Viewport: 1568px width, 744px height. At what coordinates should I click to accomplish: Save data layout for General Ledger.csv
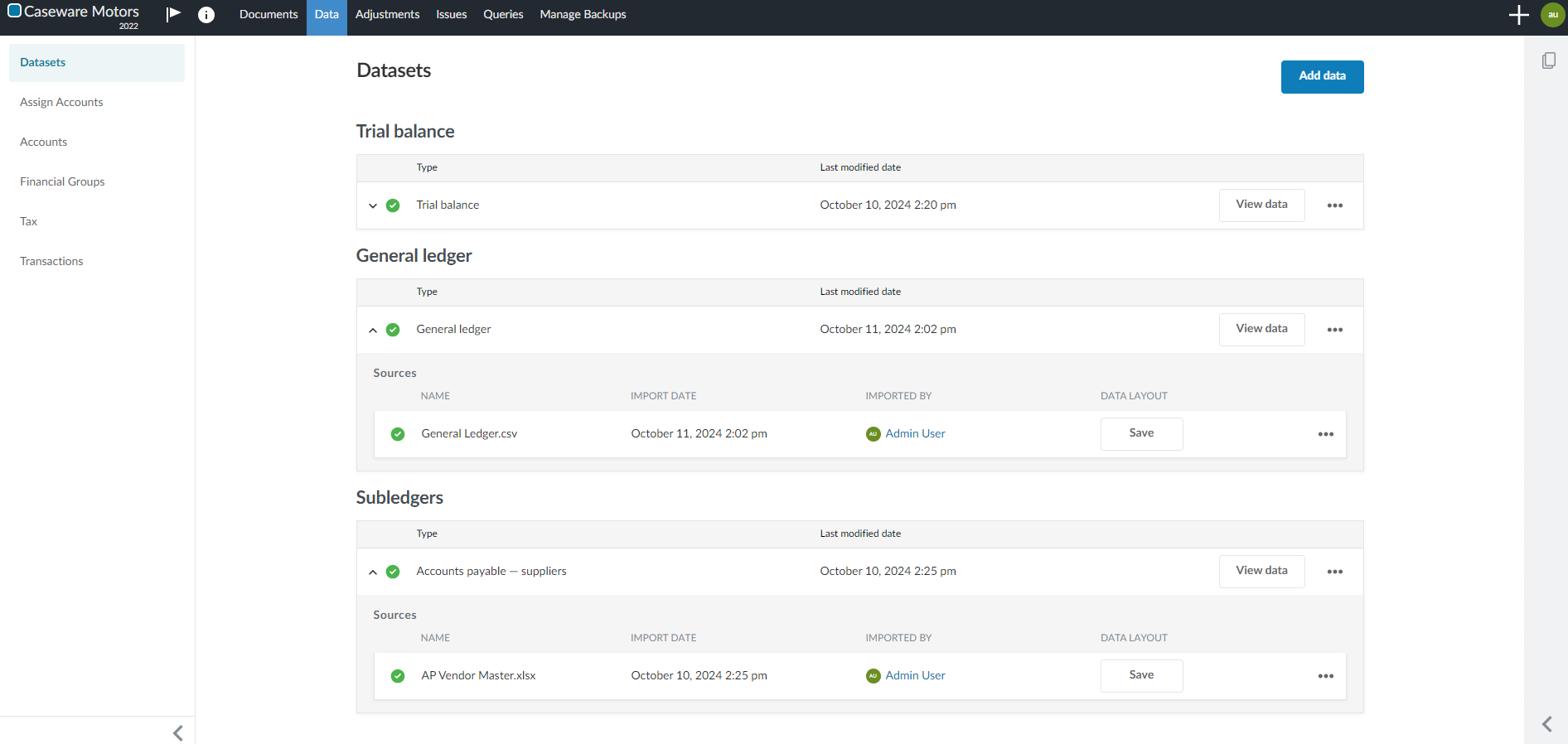(x=1141, y=433)
